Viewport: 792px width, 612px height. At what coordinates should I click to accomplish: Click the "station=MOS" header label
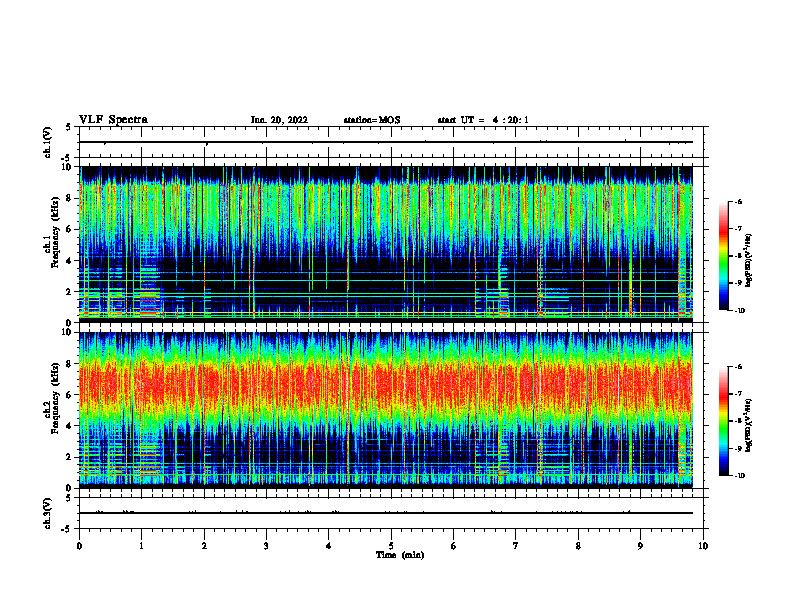pos(372,120)
